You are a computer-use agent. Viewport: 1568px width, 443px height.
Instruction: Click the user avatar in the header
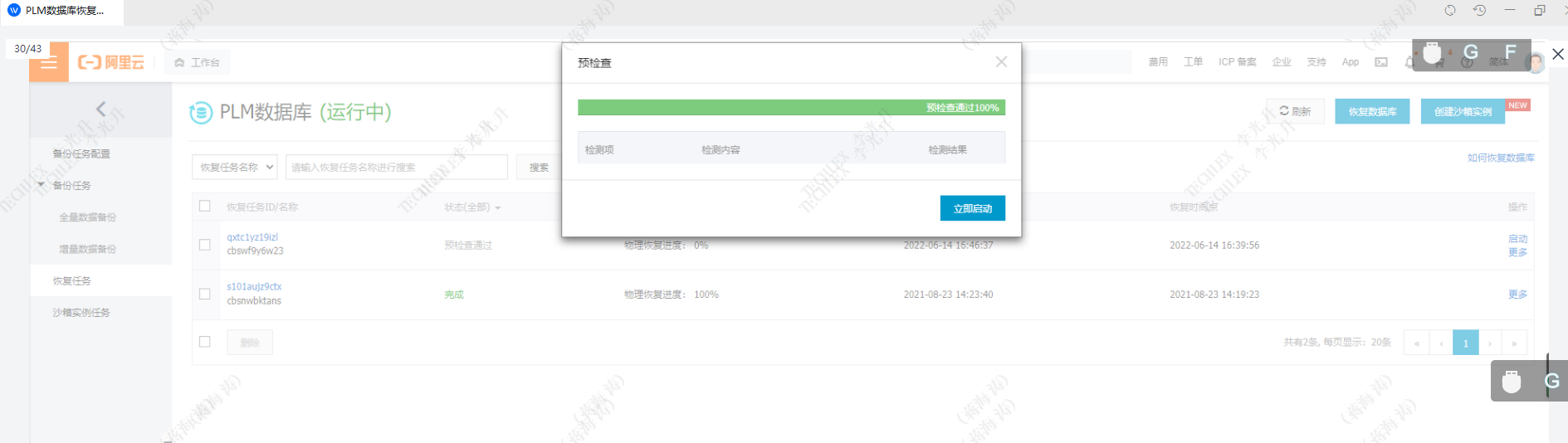tap(1535, 63)
